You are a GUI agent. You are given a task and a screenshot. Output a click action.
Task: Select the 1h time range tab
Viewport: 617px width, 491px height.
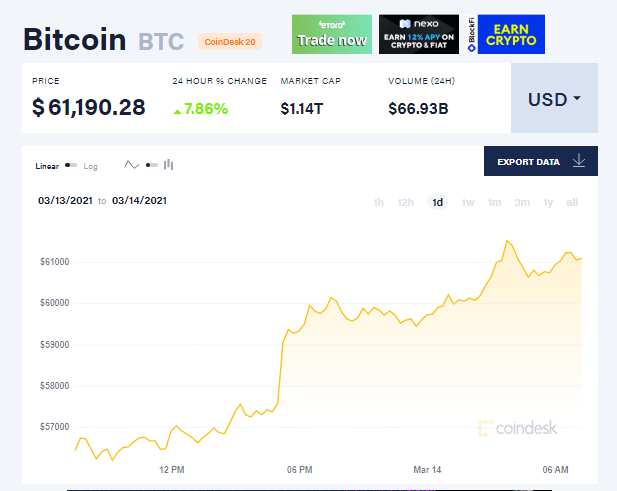[379, 202]
